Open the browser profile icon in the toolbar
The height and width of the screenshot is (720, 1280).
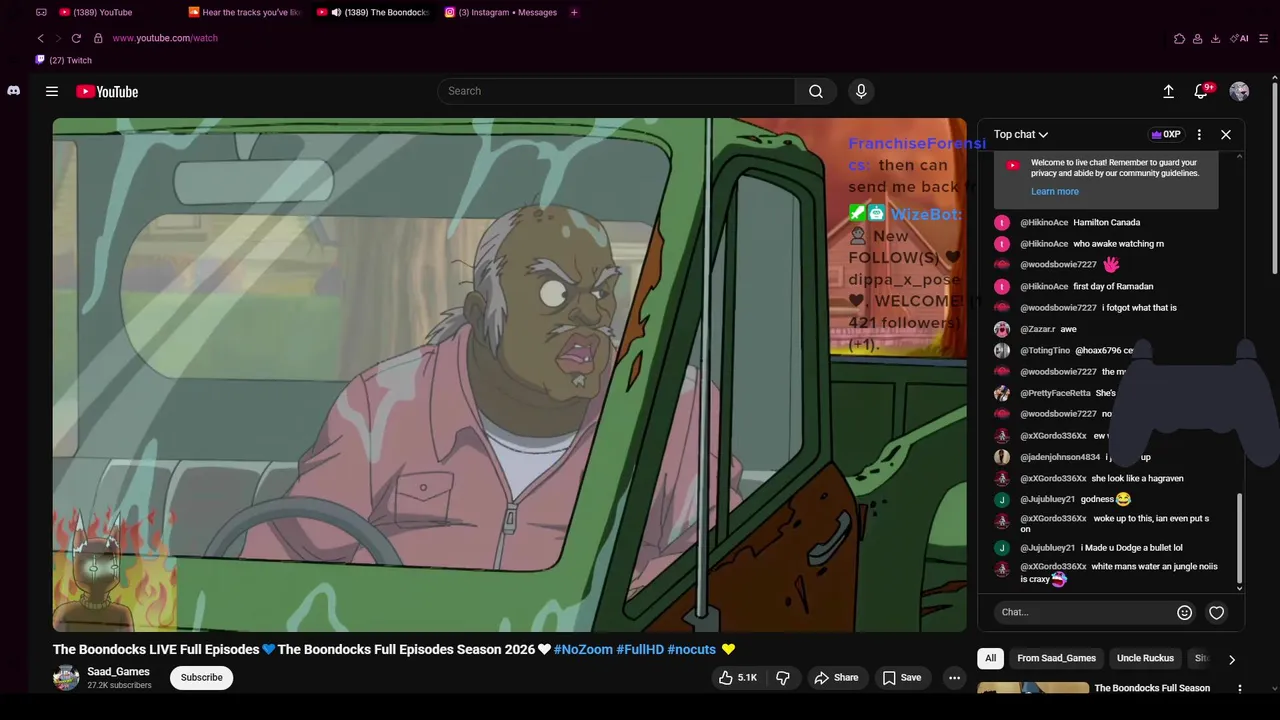(1197, 38)
